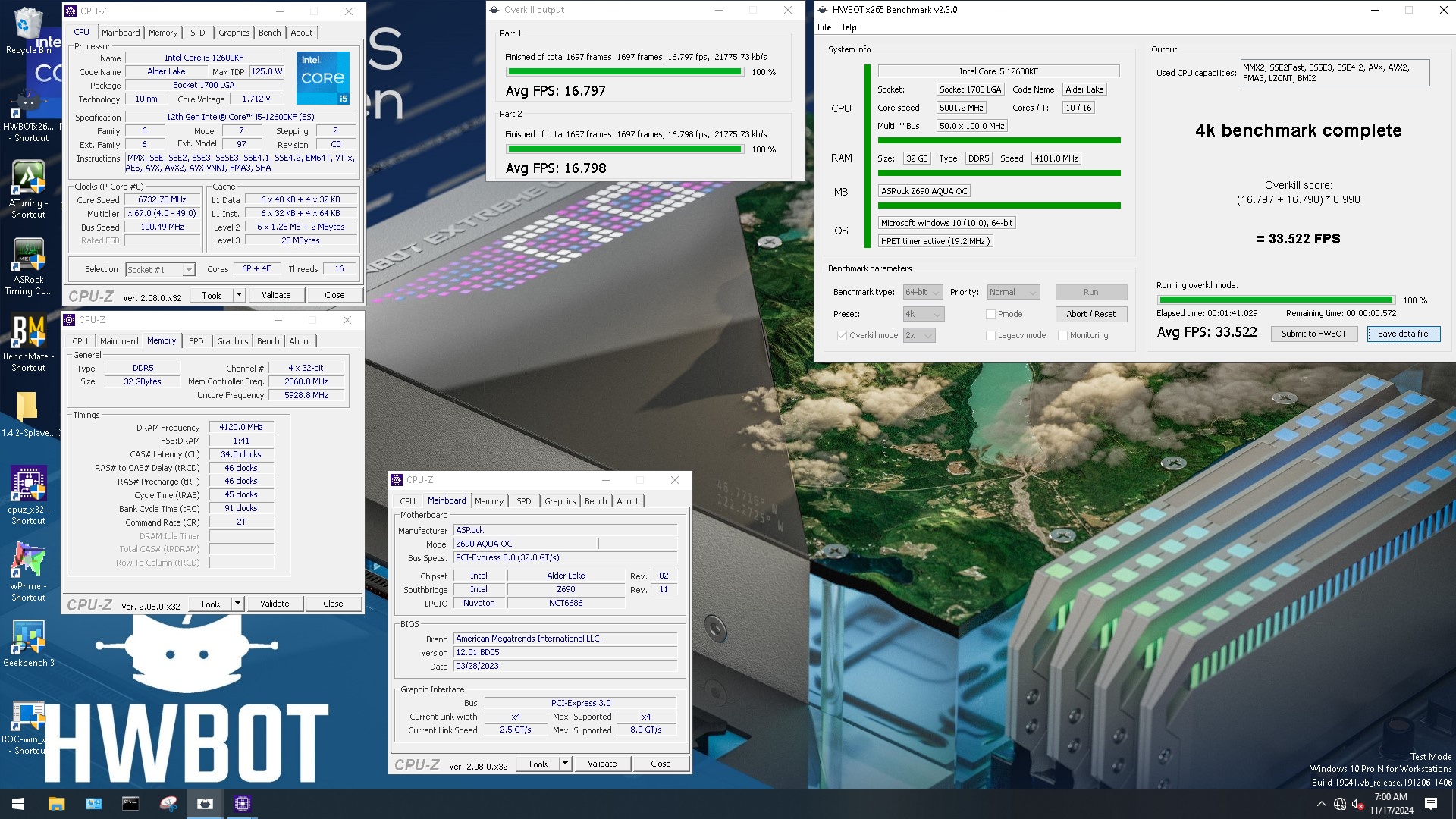Open File menu in HWBOT x265
Image resolution: width=1456 pixels, height=819 pixels.
point(824,27)
